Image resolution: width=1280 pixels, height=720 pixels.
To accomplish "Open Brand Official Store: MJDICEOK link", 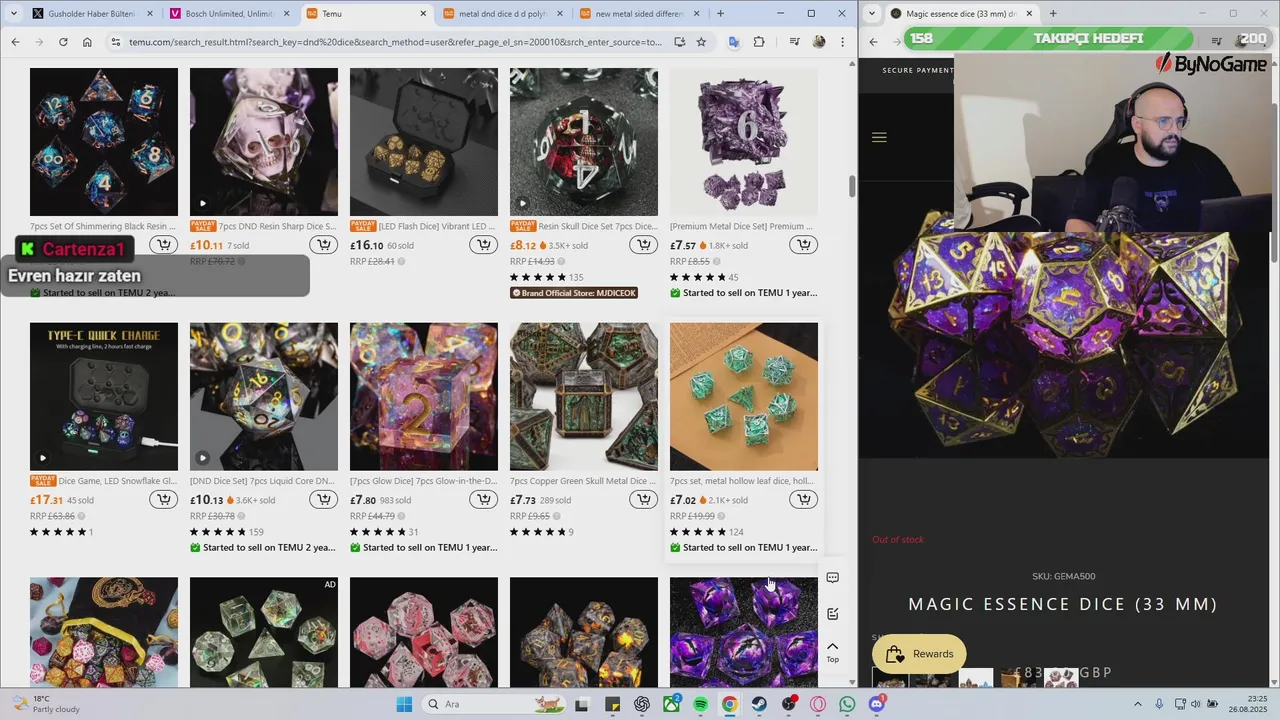I will tap(574, 293).
